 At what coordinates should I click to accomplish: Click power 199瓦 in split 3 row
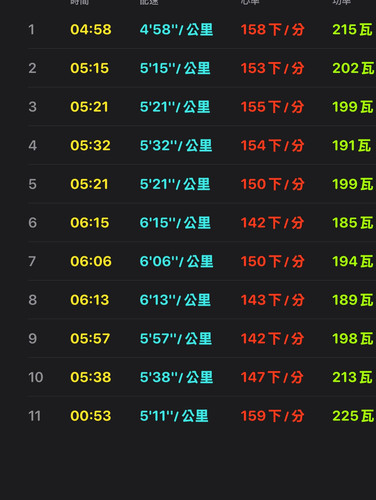pos(353,107)
